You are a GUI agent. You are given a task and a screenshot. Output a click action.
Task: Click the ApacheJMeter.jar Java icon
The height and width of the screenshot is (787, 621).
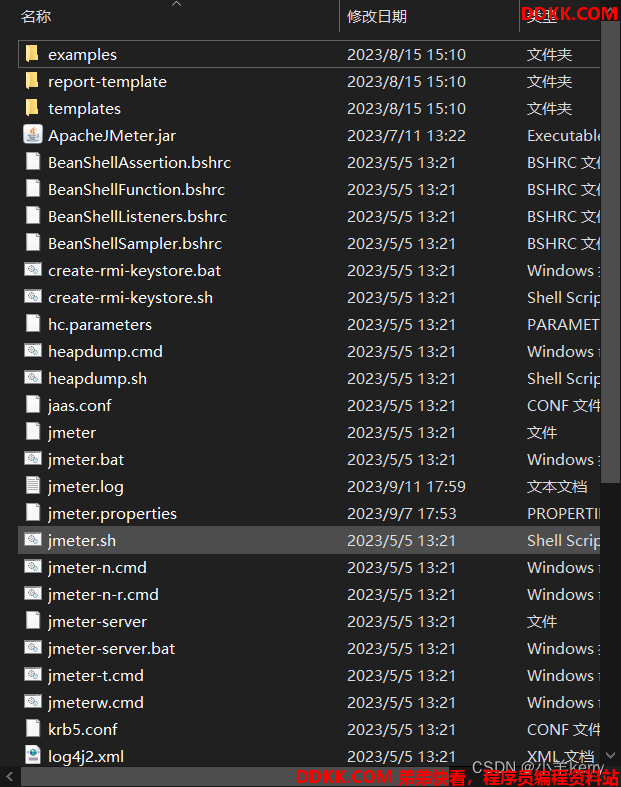tap(33, 135)
